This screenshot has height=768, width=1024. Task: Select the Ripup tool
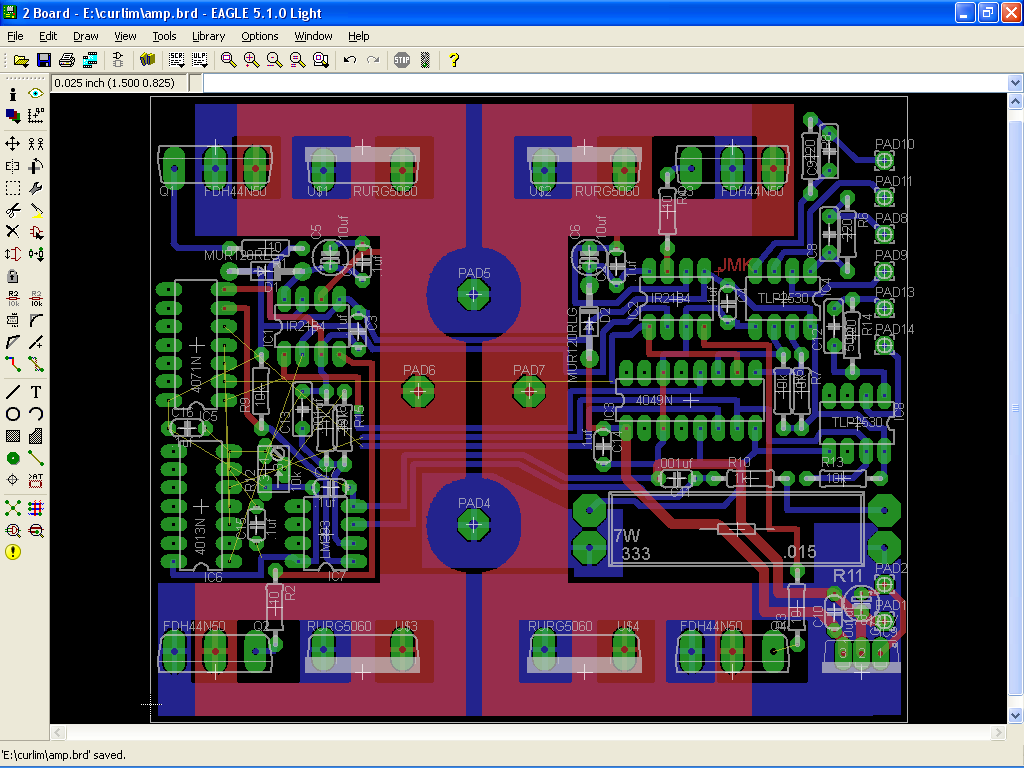point(36,364)
